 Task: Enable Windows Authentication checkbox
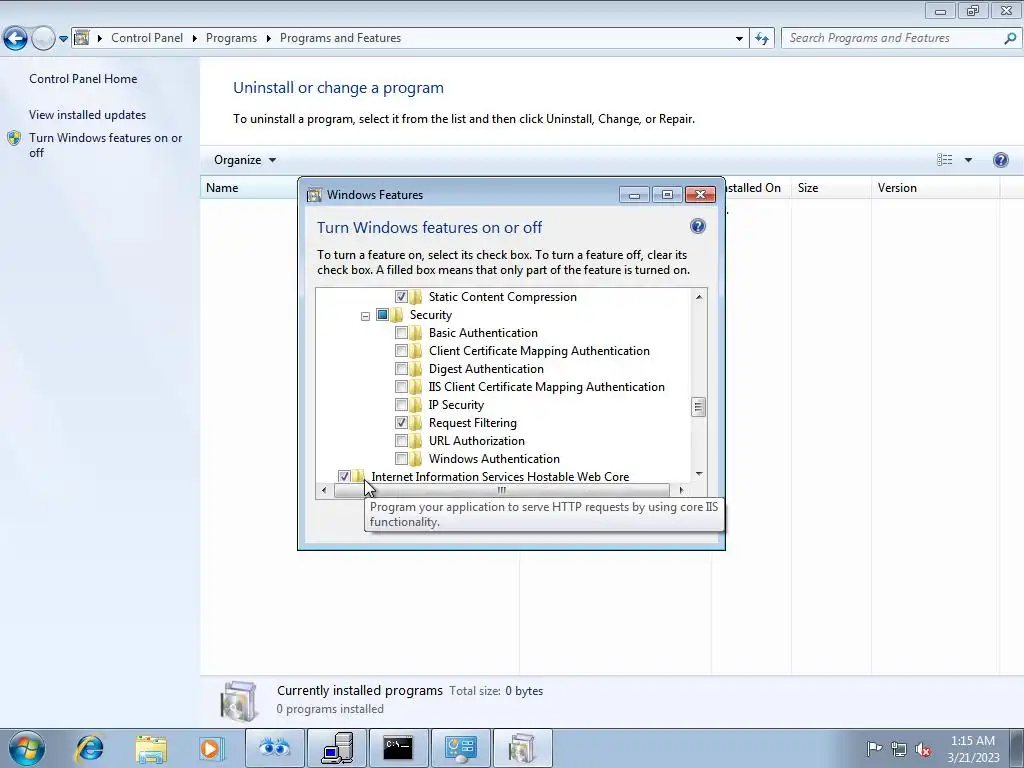(x=401, y=458)
